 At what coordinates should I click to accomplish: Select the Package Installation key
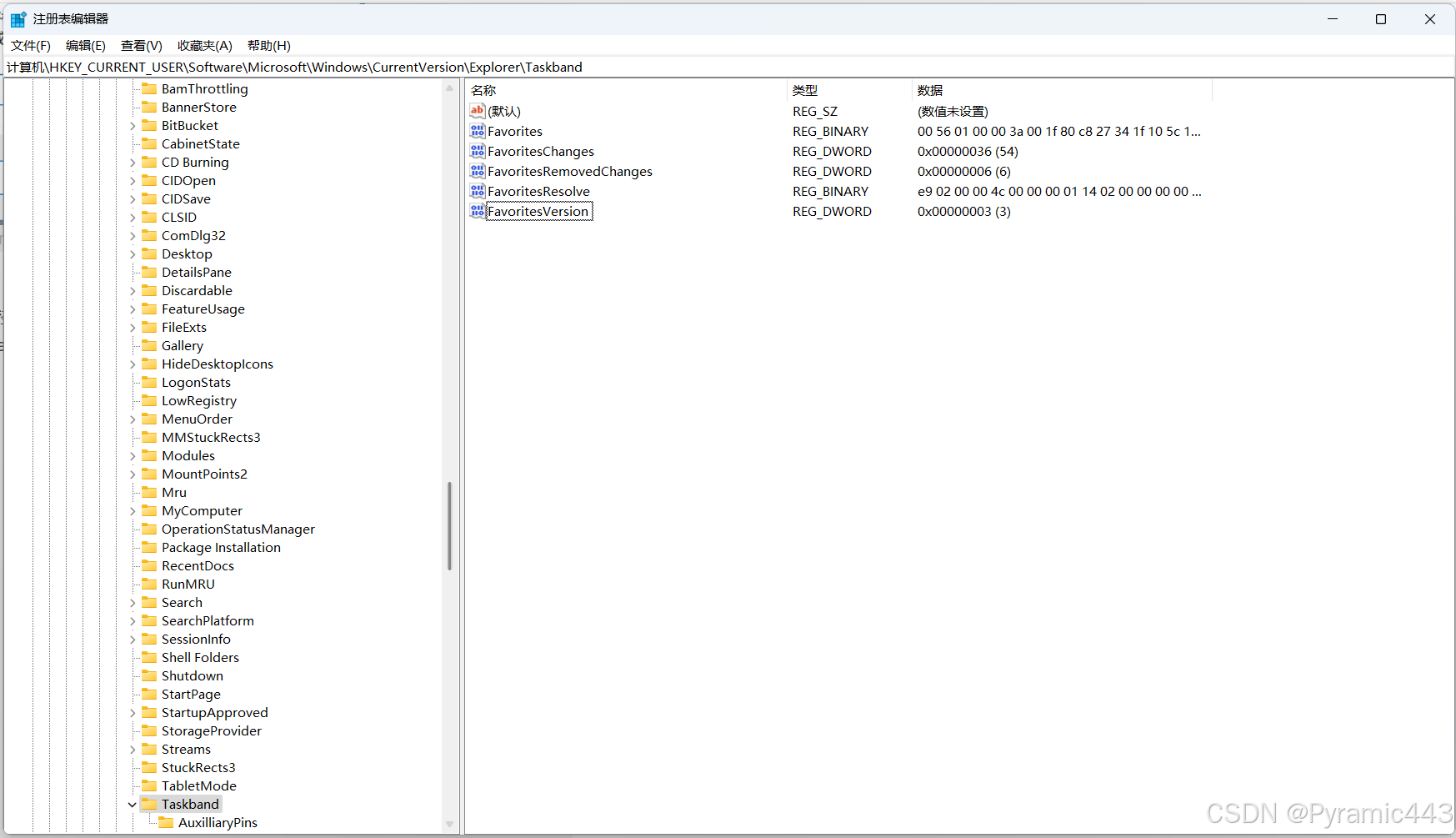coord(221,547)
